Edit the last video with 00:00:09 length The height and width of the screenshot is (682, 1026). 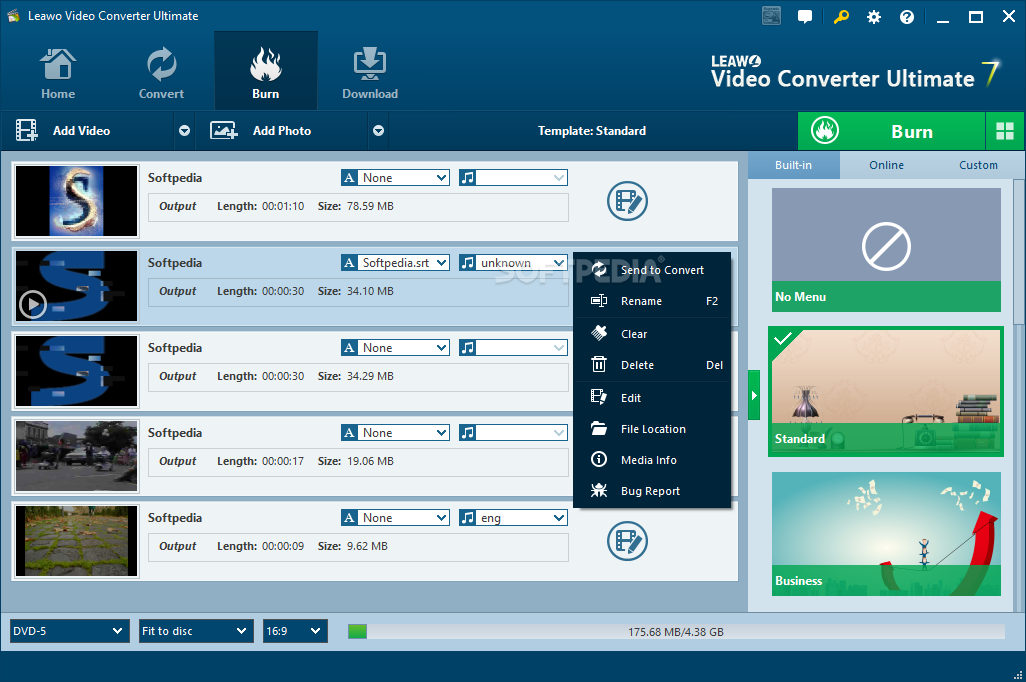point(627,541)
